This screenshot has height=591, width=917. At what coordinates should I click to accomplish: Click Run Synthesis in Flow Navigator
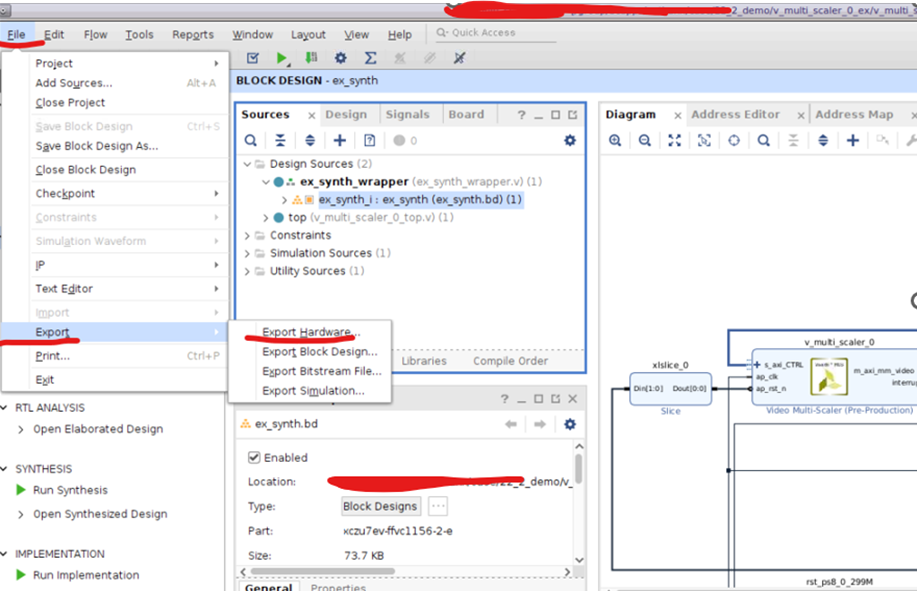pyautogui.click(x=70, y=490)
